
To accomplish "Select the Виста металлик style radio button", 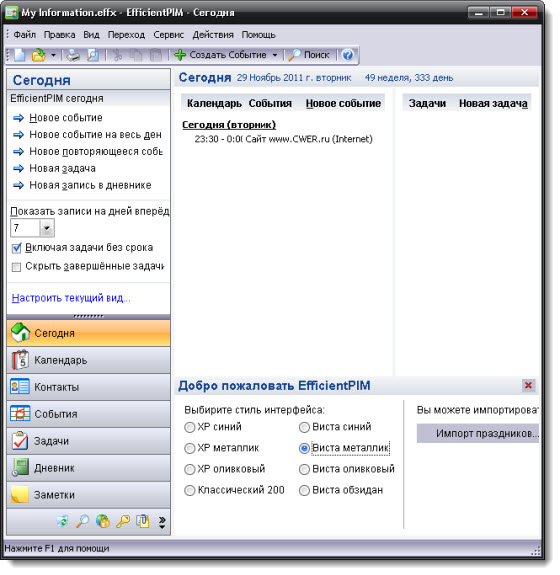I will [304, 448].
